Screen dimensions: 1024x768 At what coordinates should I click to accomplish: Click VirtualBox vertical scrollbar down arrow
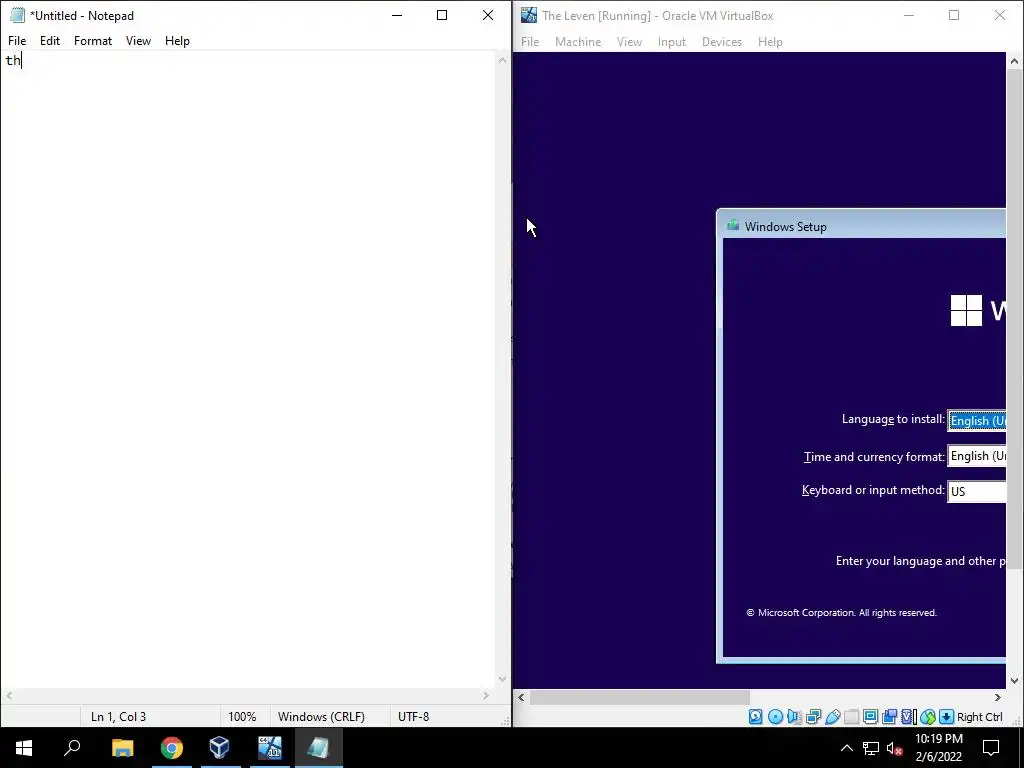1014,680
